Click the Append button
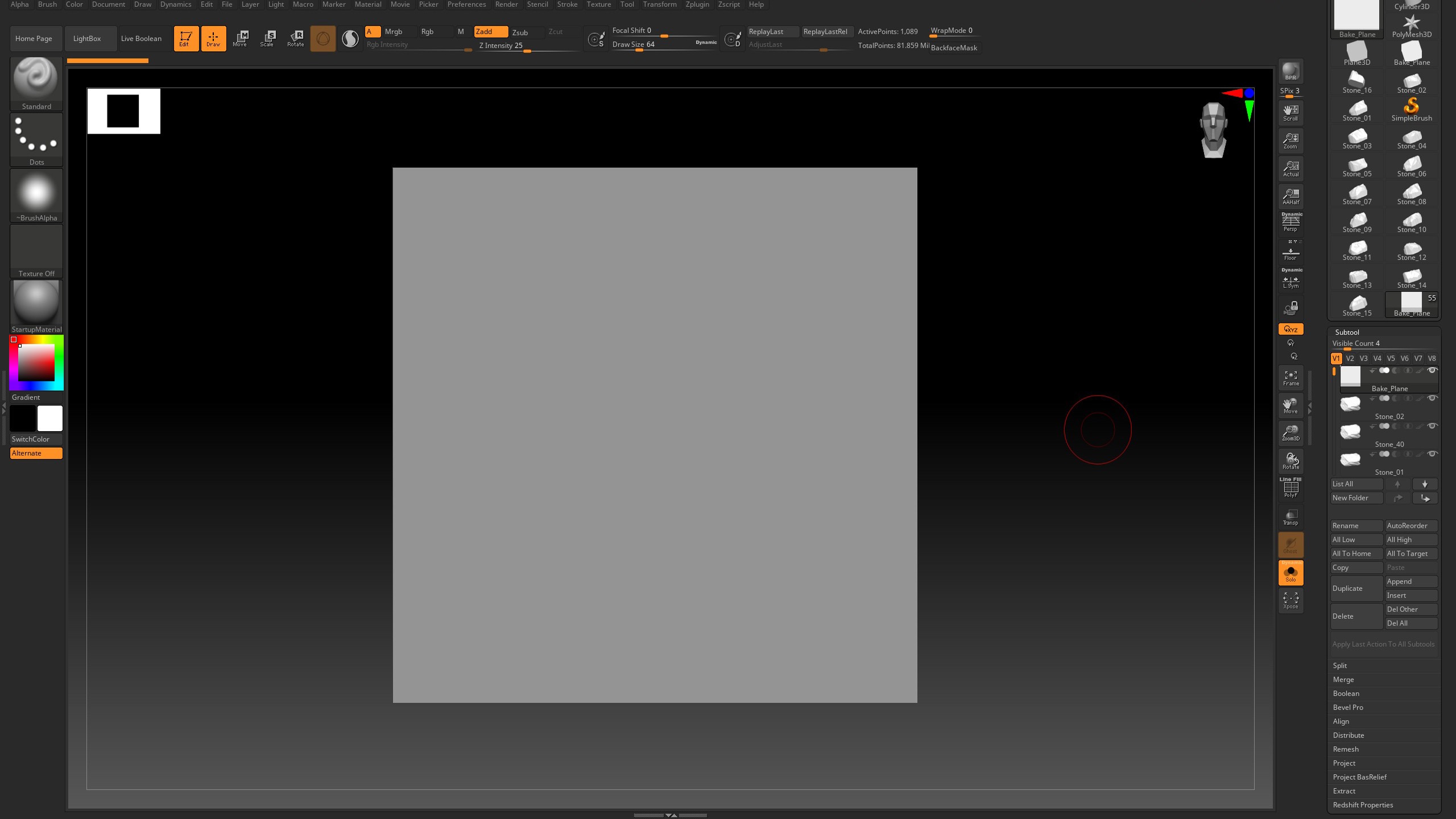1456x819 pixels. 1411,581
